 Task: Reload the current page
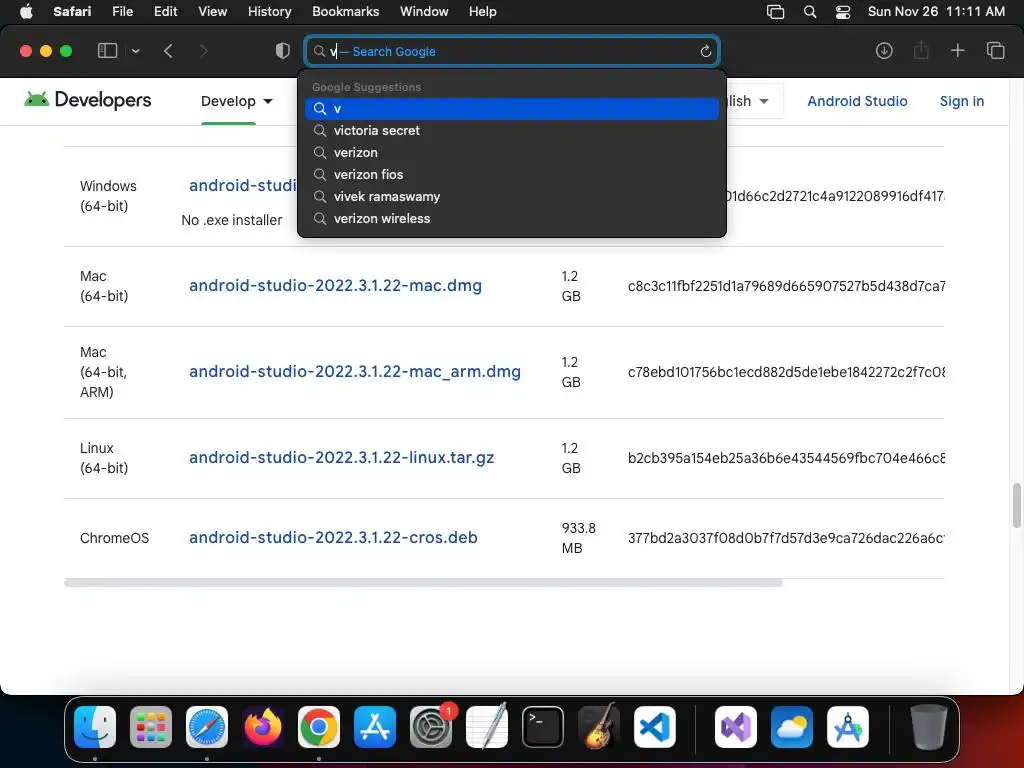click(705, 51)
